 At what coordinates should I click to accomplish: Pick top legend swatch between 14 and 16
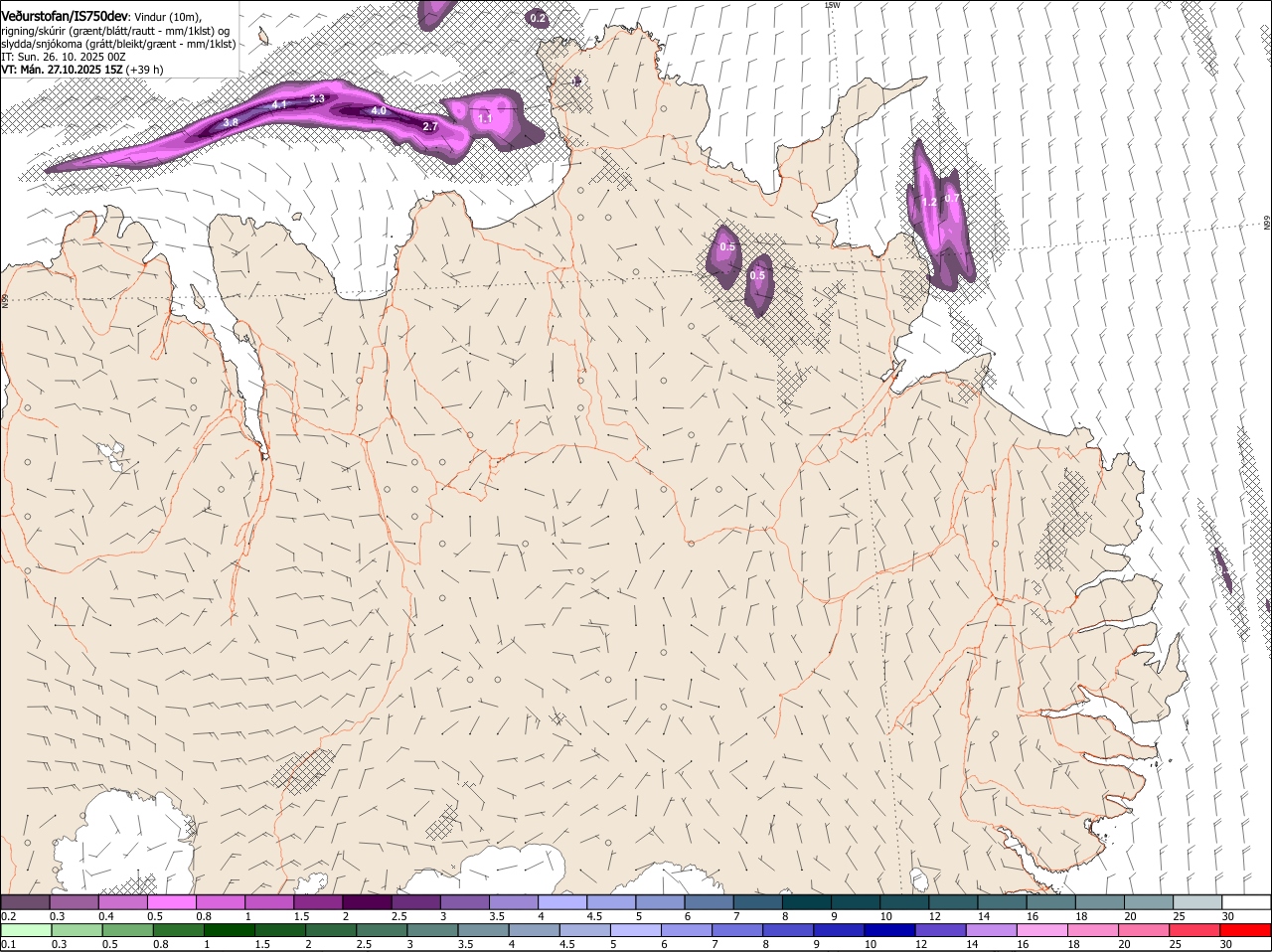tap(1003, 901)
